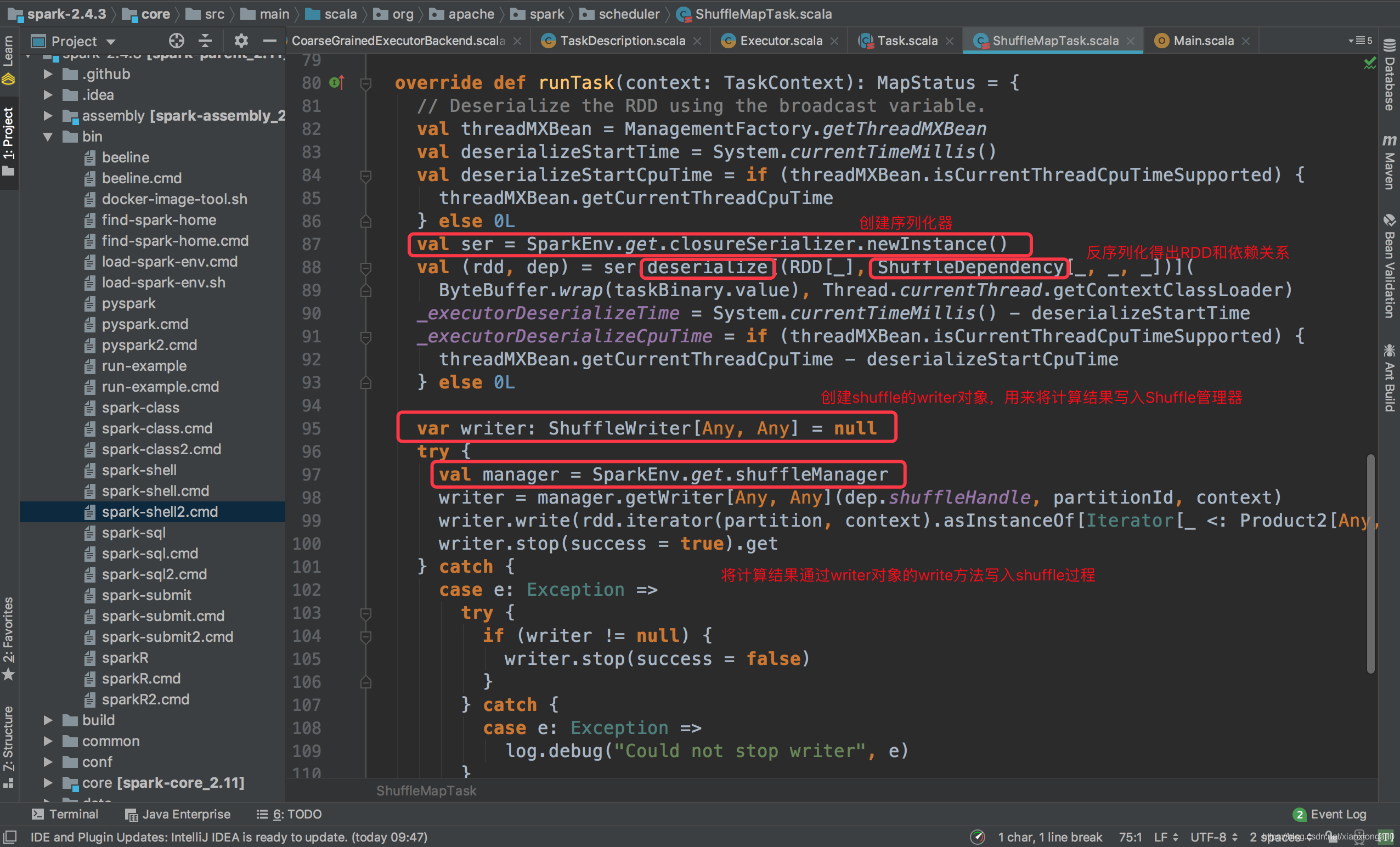Open the Learn tool window

[9, 60]
